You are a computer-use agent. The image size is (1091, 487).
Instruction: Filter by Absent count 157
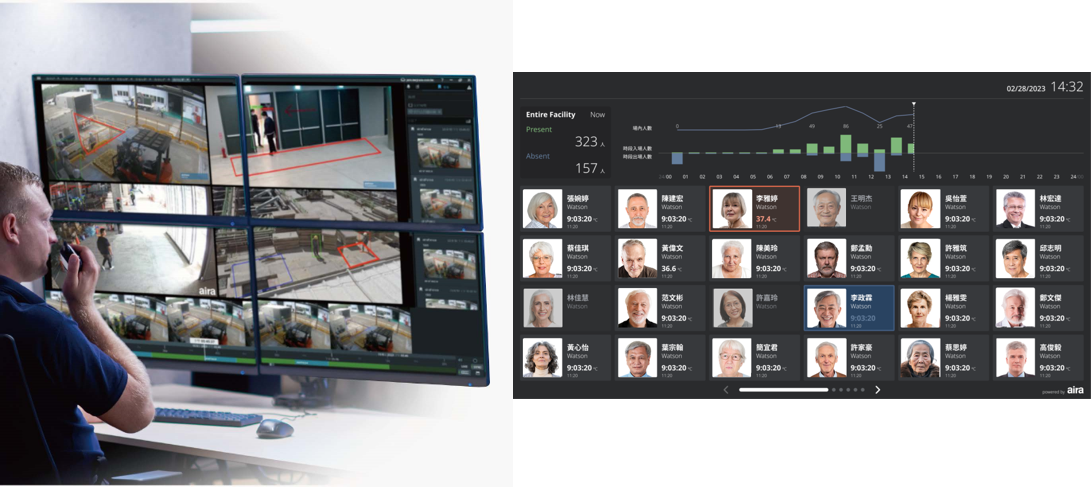click(585, 167)
